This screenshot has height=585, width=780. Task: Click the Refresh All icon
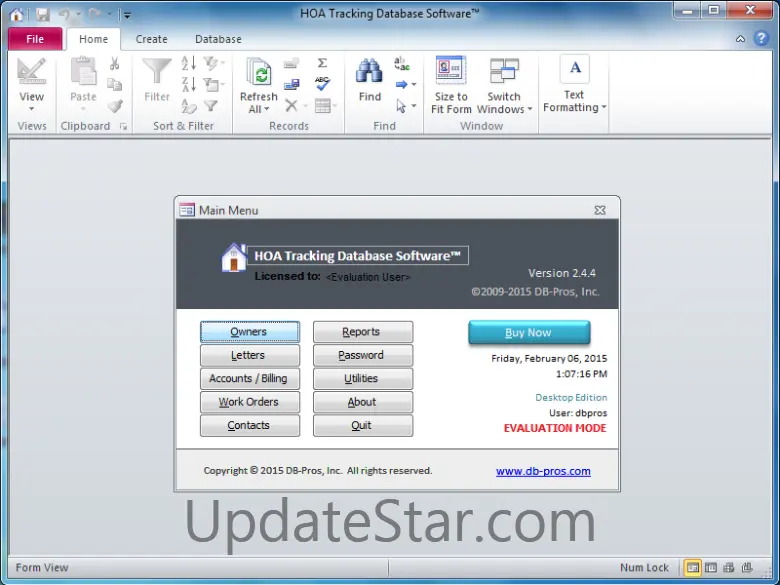(259, 73)
